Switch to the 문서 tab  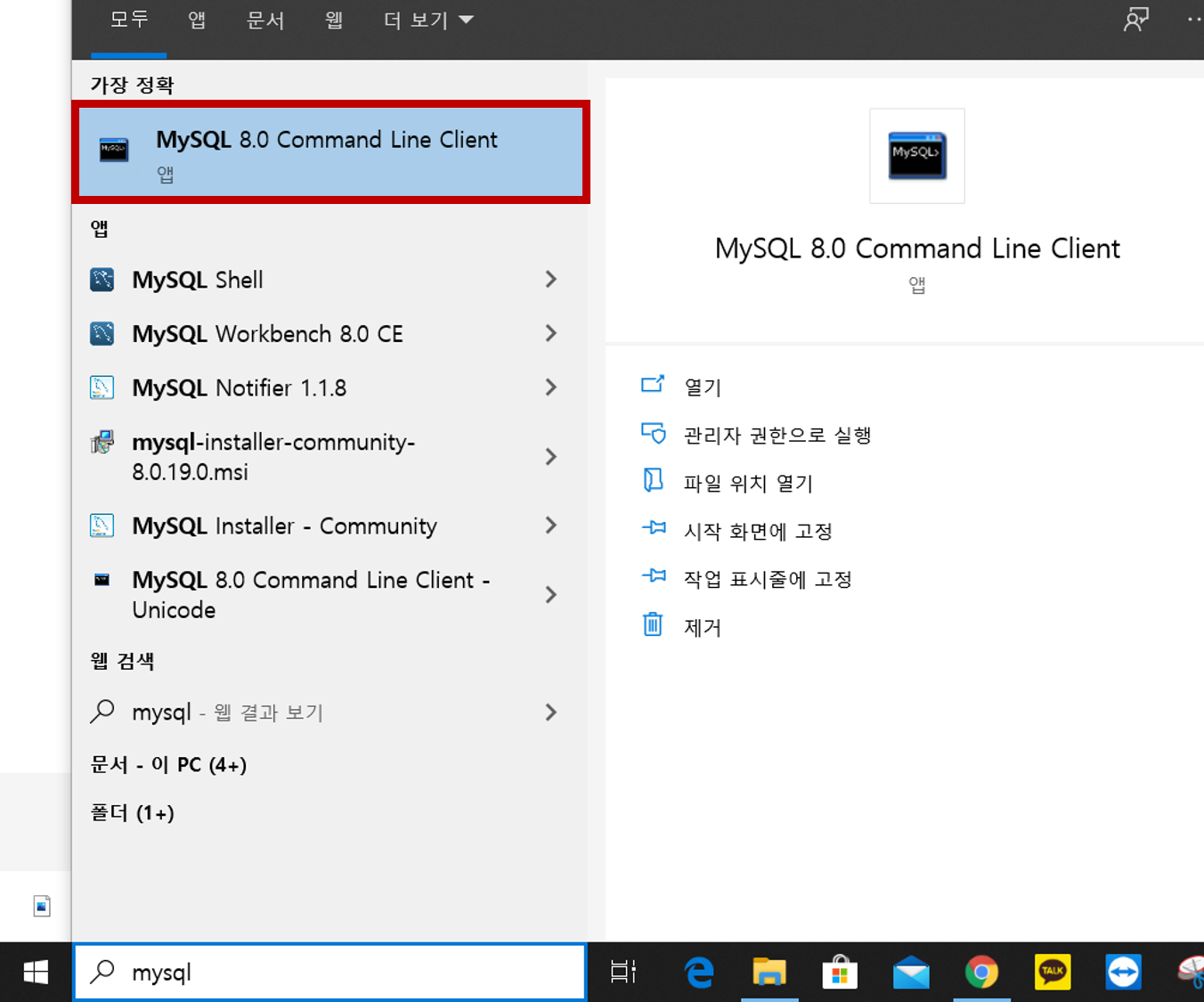click(x=264, y=20)
